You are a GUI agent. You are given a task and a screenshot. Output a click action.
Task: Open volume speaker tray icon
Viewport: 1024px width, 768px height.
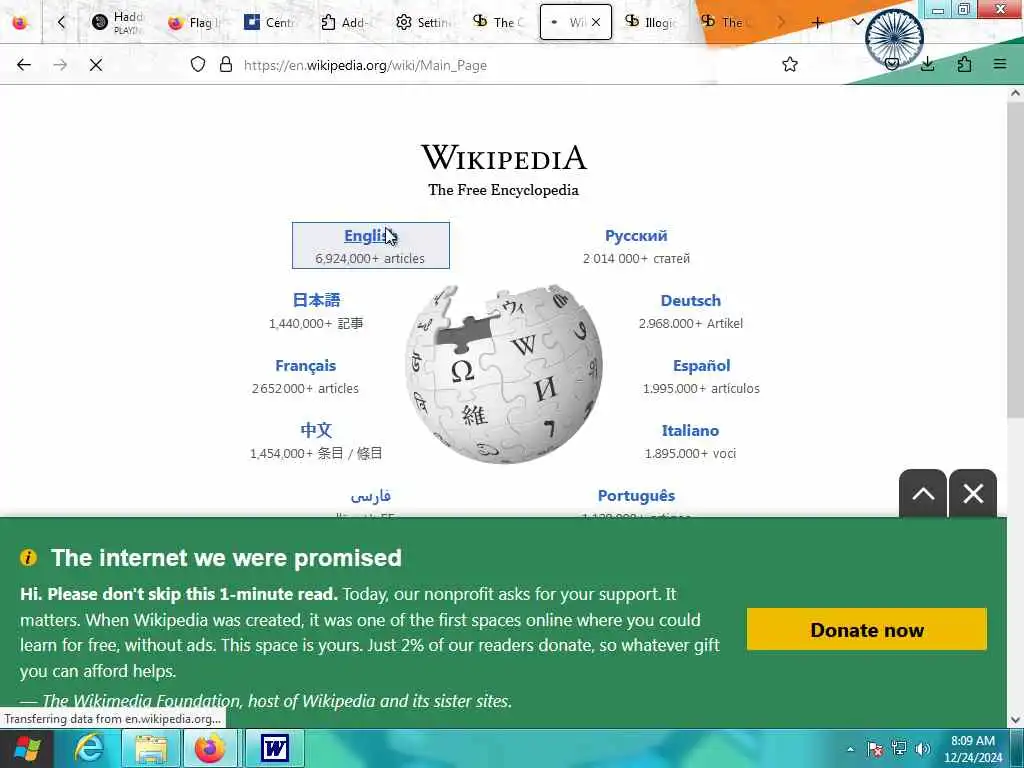(x=922, y=749)
